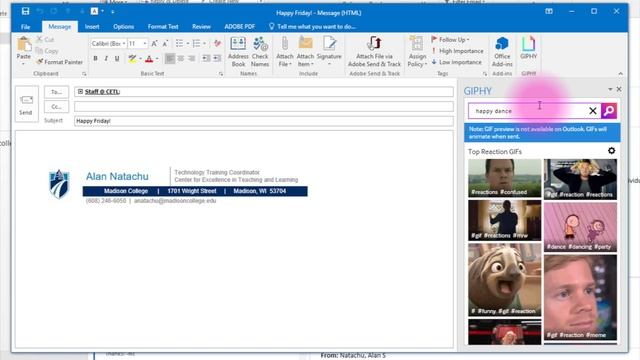
Task: Center the text alignment
Action: pos(180,58)
